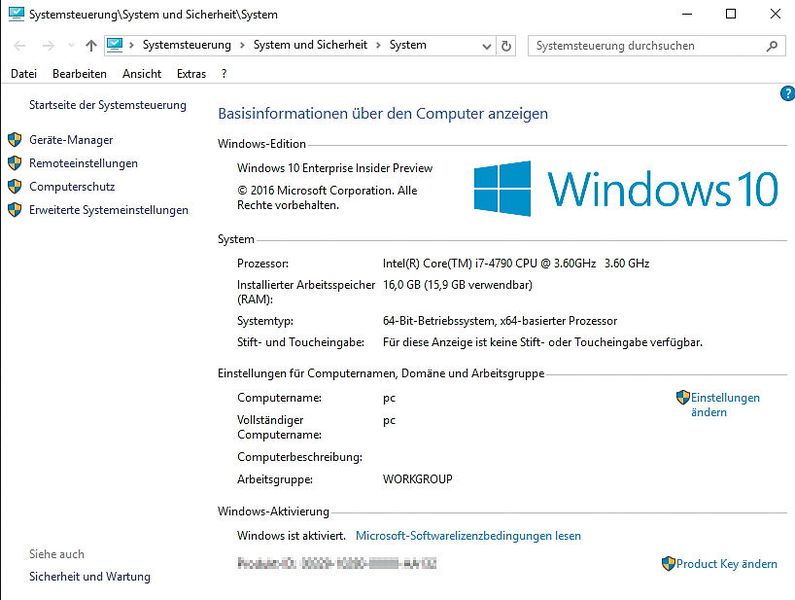Click shield icon beside Erweiterte Systemeinstellungen
The height and width of the screenshot is (600, 795).
click(x=15, y=209)
